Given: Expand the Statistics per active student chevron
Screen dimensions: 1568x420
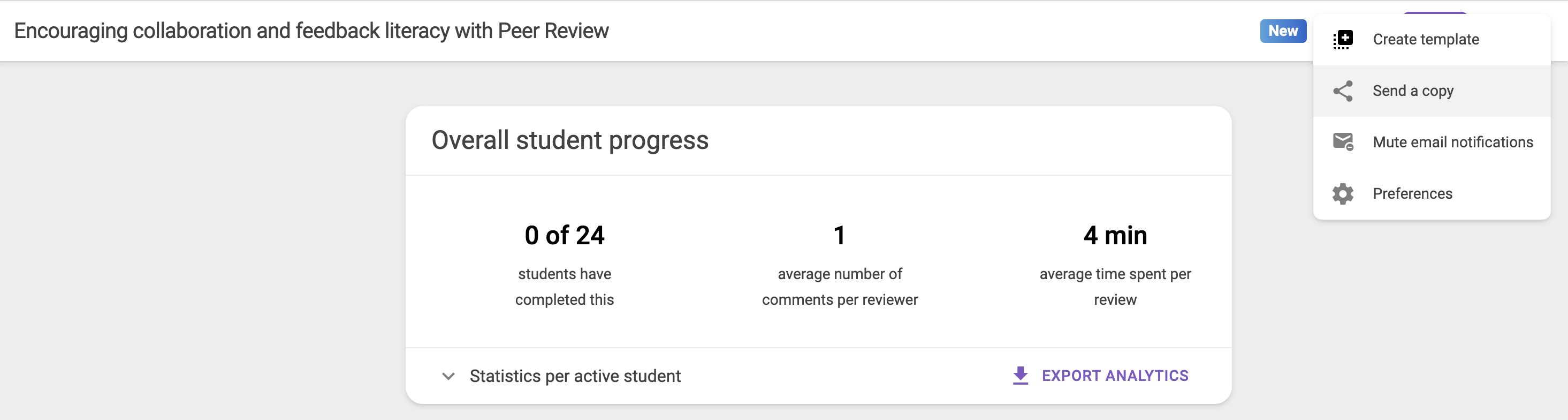Looking at the screenshot, I should tap(448, 376).
